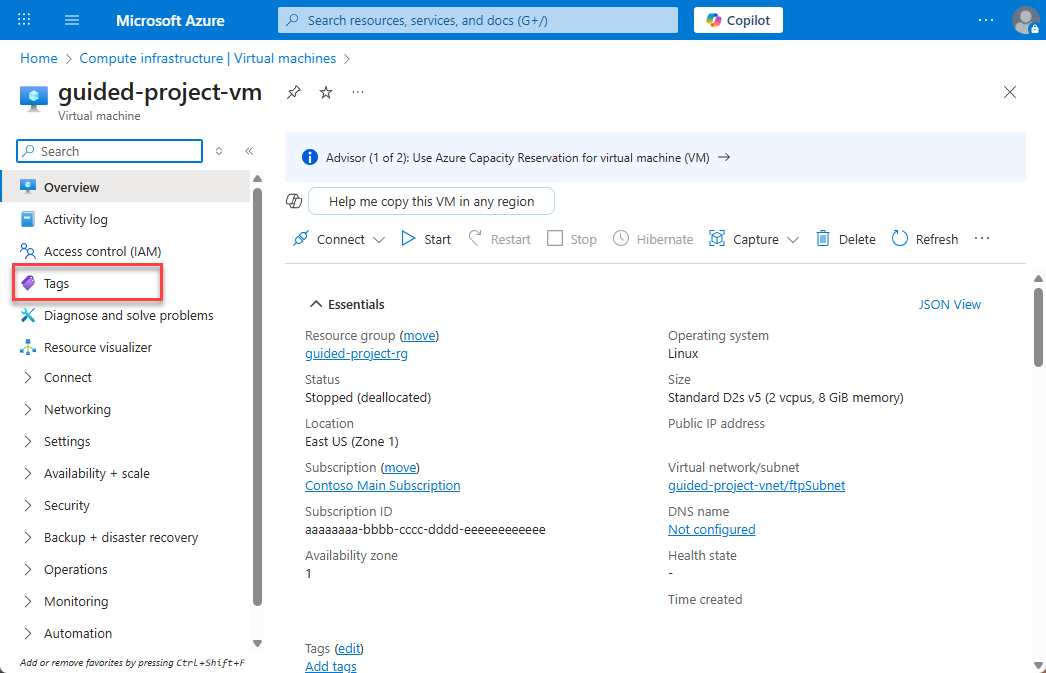The image size is (1046, 673).
Task: Click move link next to Resource group
Action: tap(420, 335)
